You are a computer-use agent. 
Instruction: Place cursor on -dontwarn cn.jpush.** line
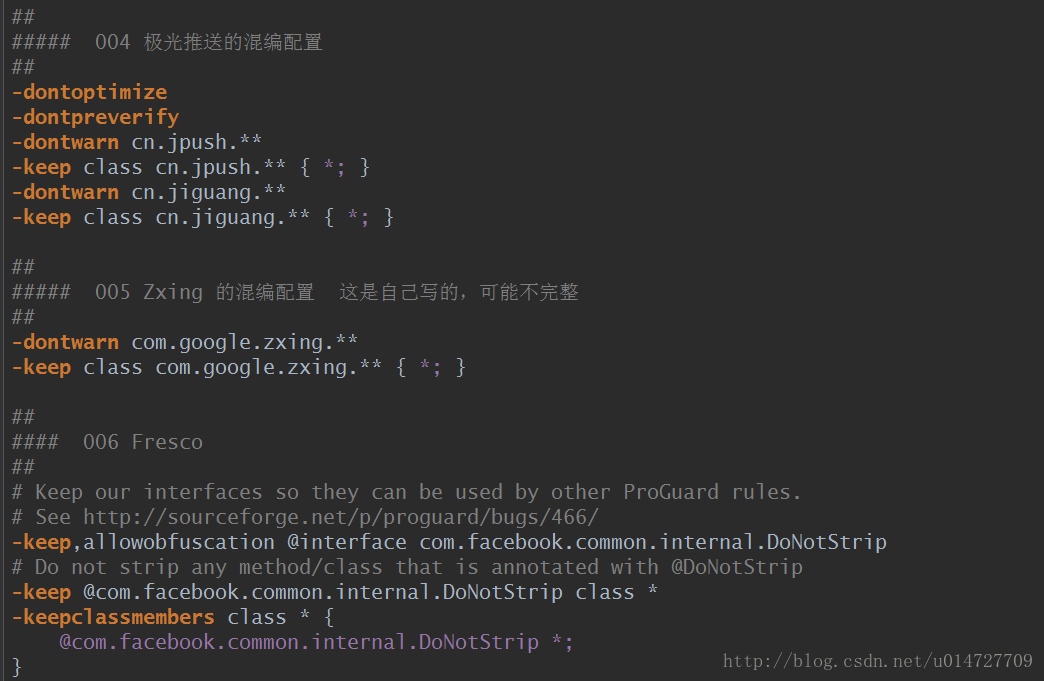click(136, 142)
